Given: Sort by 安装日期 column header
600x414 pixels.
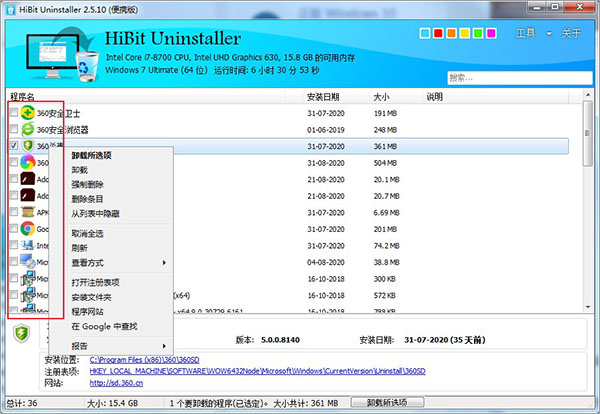Looking at the screenshot, I should [x=336, y=97].
